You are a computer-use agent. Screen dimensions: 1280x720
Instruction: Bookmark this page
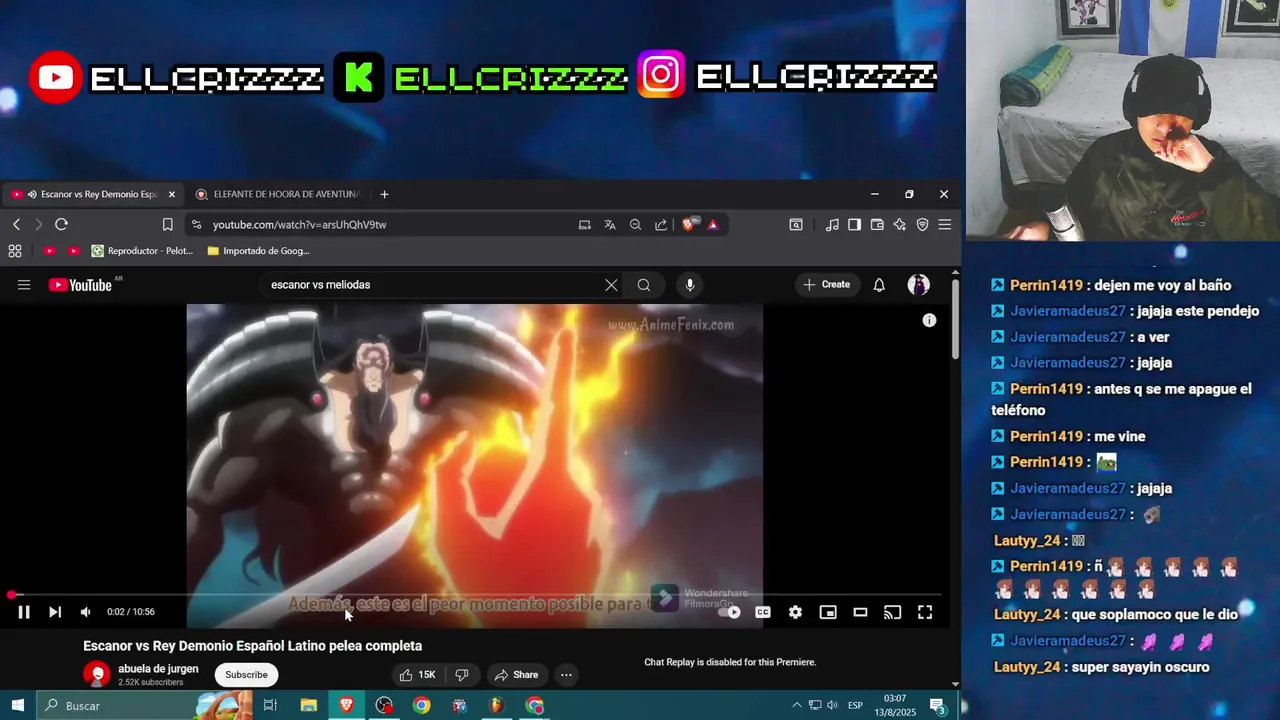point(168,225)
